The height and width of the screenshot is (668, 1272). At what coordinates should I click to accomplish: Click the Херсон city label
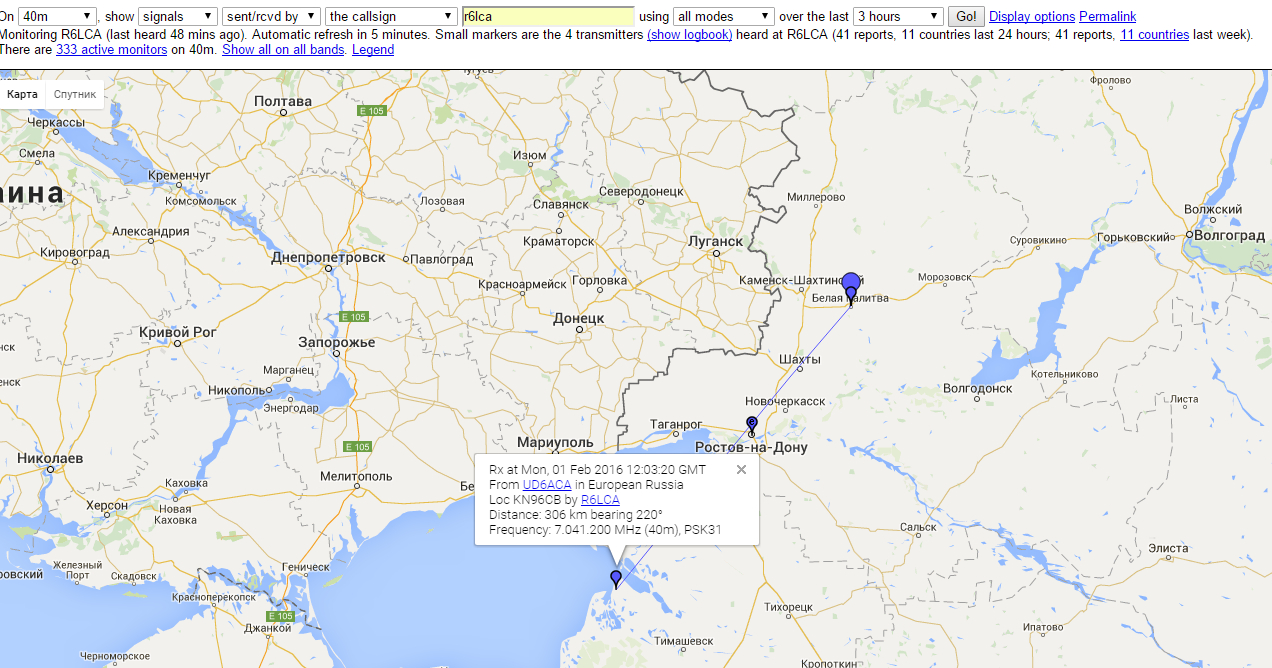point(107,506)
